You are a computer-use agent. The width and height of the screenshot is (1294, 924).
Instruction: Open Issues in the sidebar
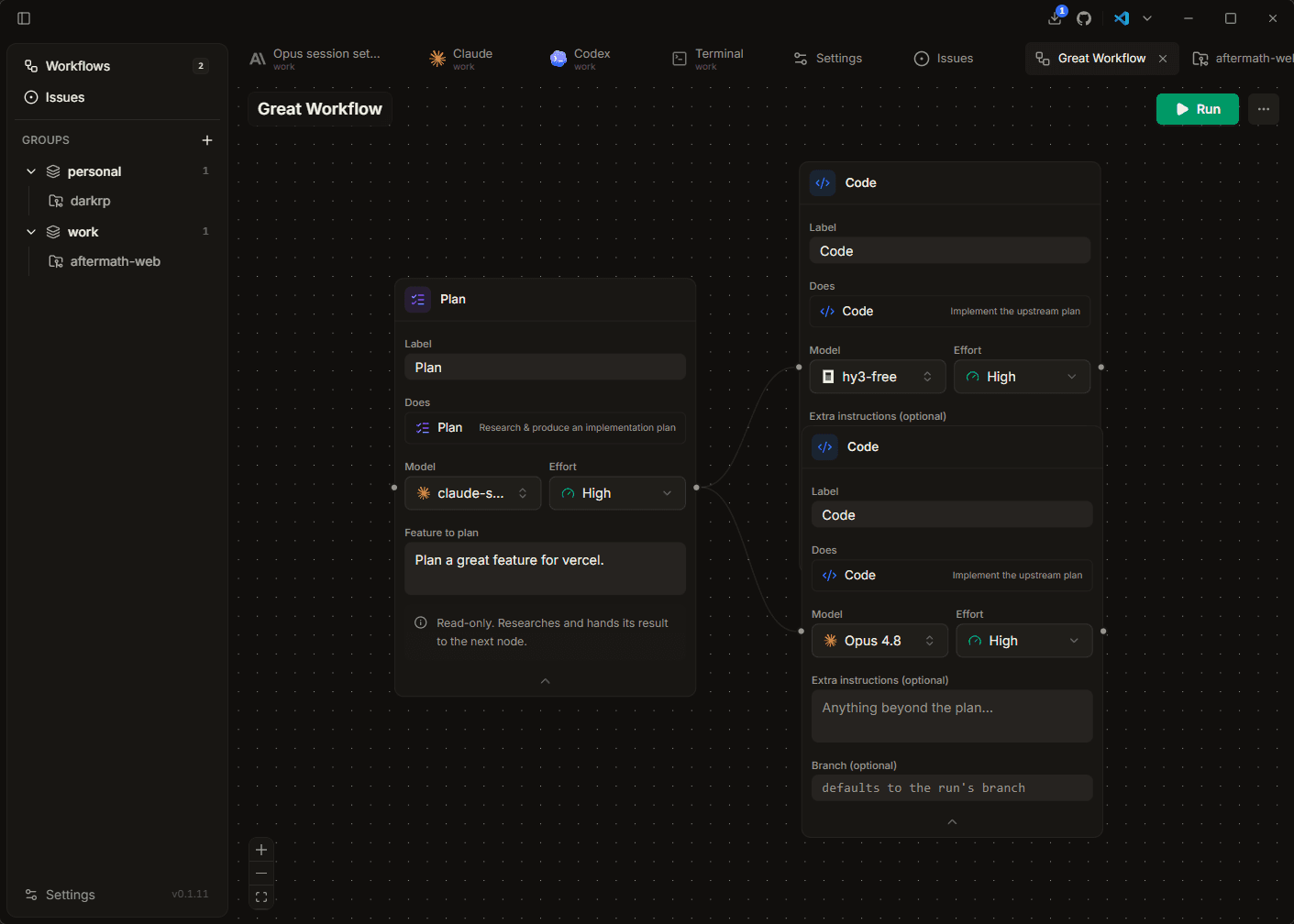coord(116,97)
